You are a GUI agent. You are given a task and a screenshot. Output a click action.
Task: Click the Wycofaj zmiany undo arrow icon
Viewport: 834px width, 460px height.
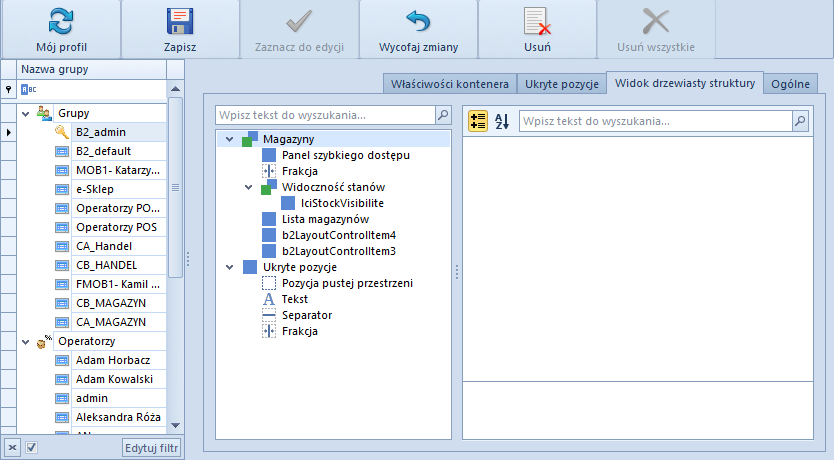[x=418, y=21]
